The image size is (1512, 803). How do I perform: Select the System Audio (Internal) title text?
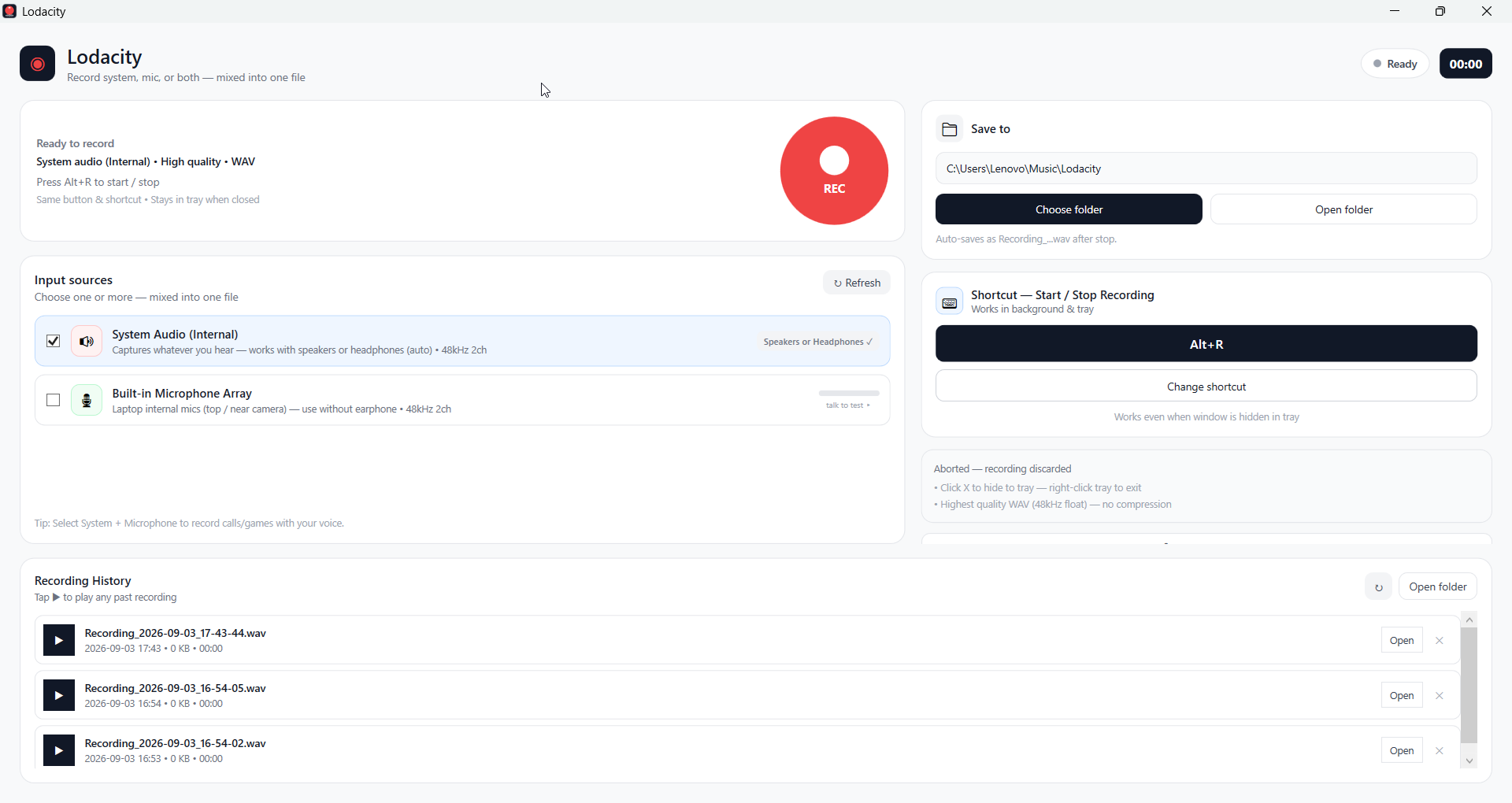(x=175, y=334)
